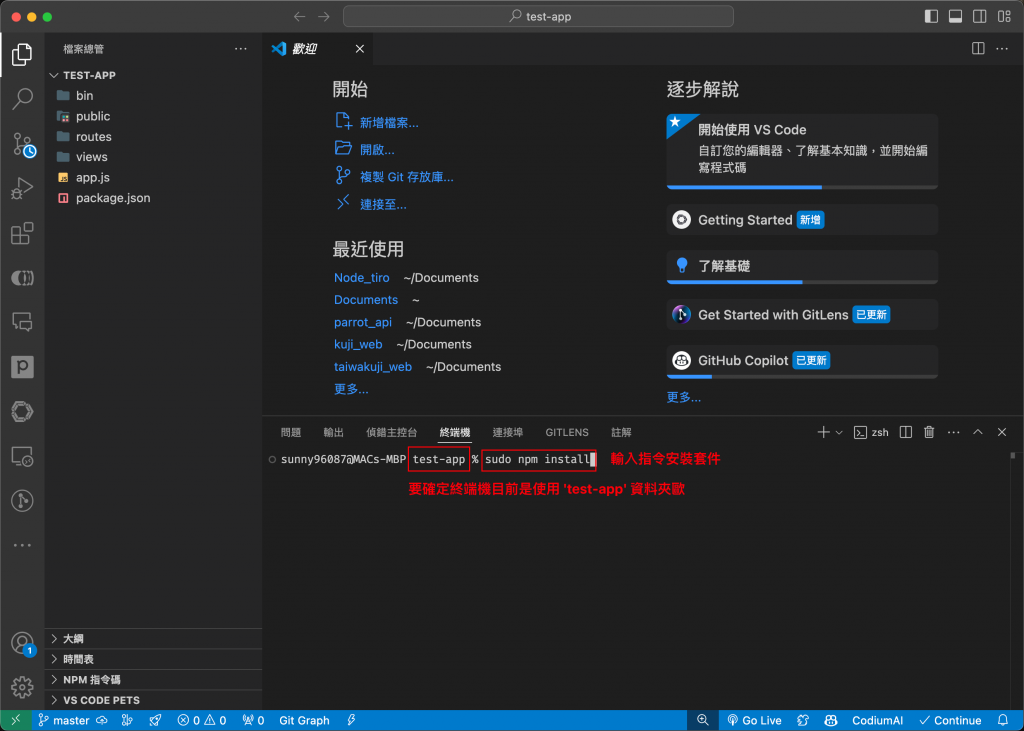Go forward with the title bar arrow

[324, 16]
